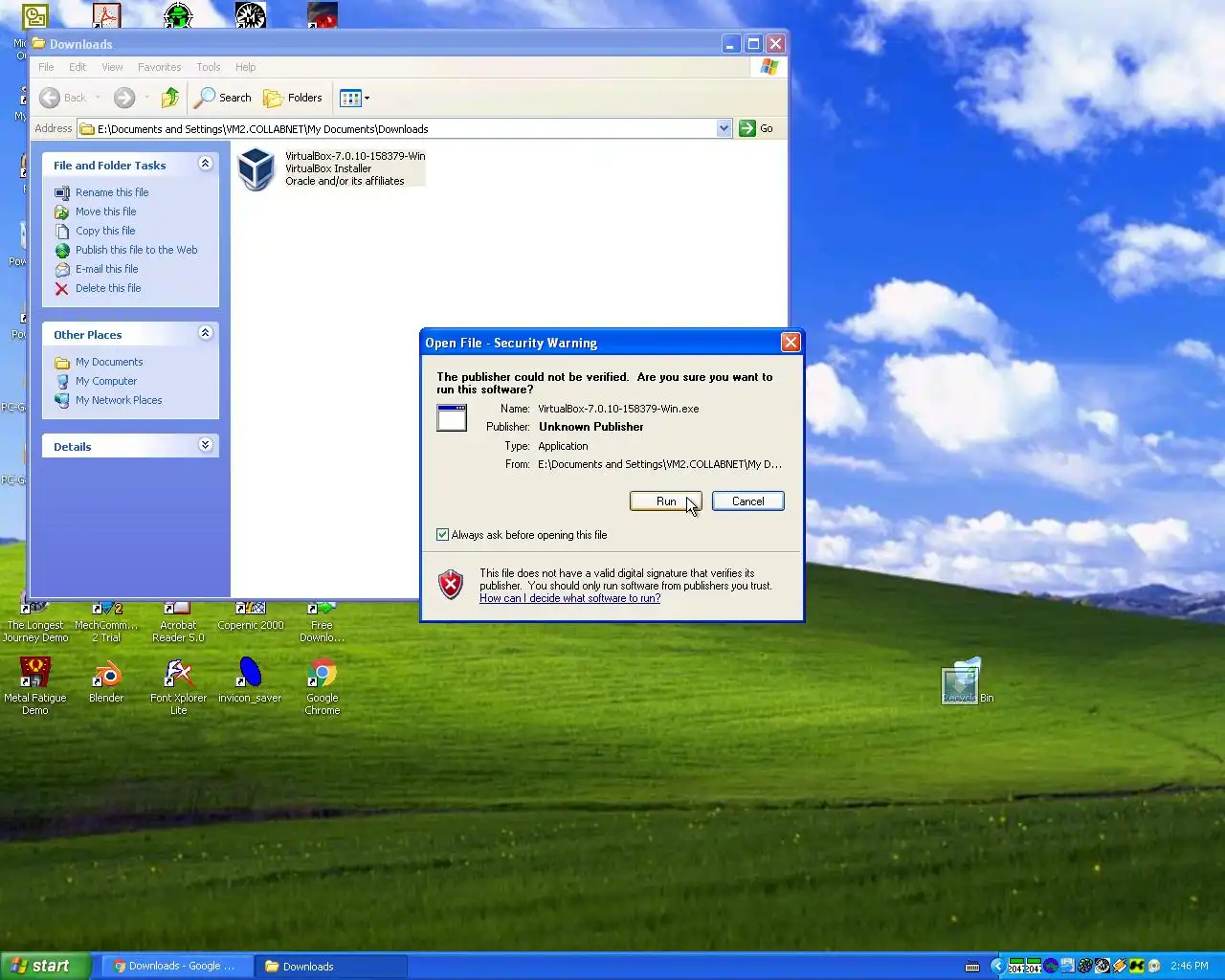Select the Copernic 2000 desktop icon
This screenshot has width=1225, height=980.
click(x=251, y=617)
